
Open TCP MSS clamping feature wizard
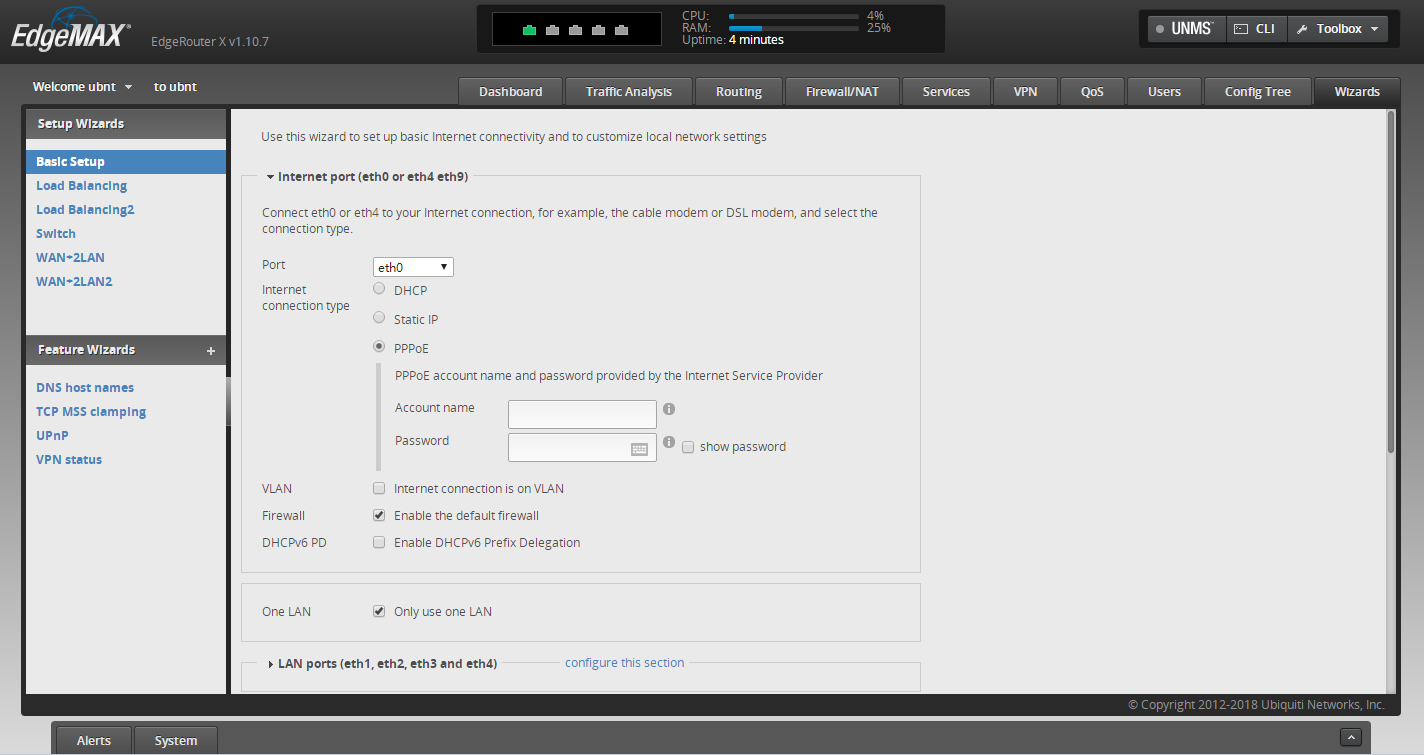coord(91,412)
